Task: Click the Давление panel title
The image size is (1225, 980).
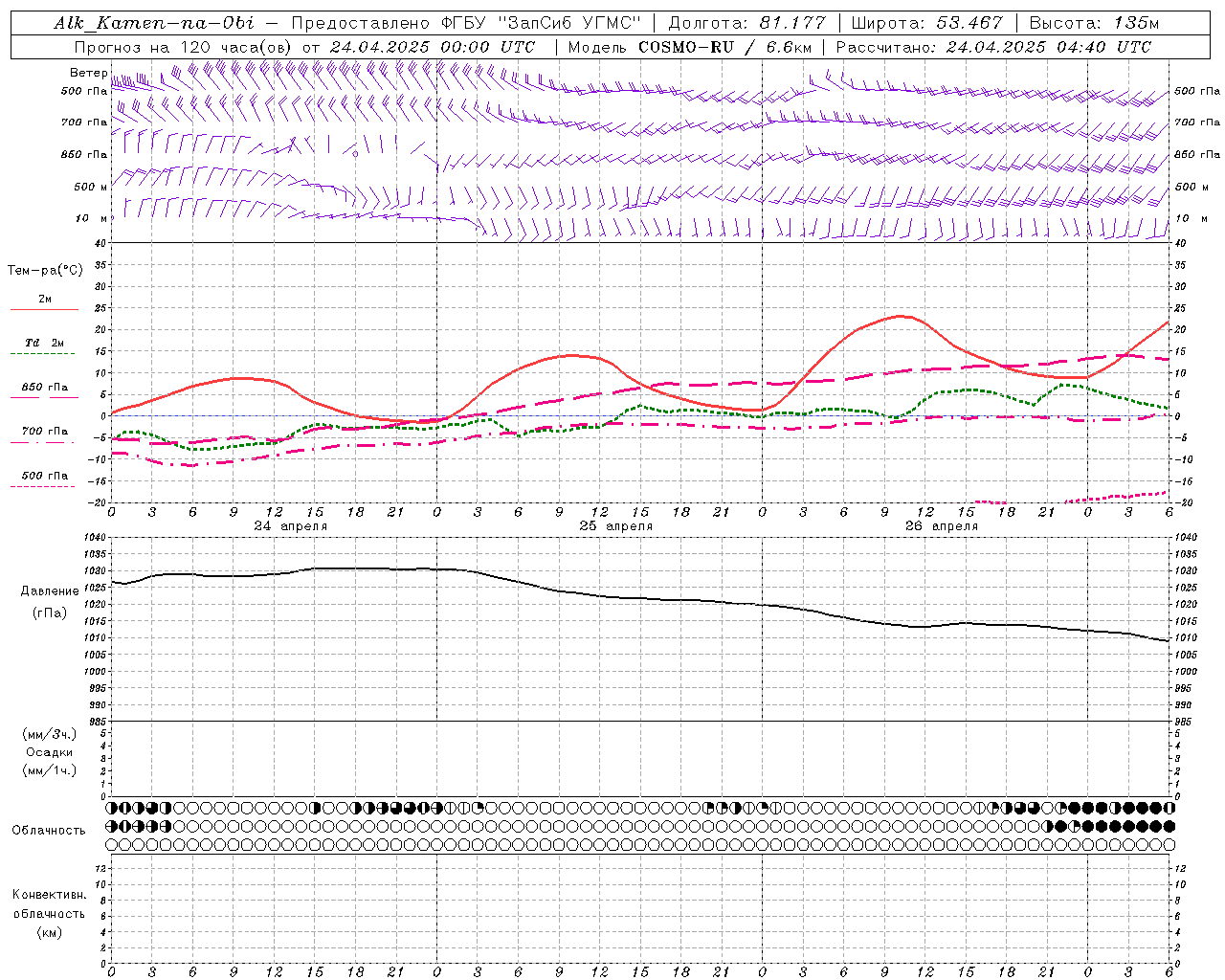Action: 50,591
